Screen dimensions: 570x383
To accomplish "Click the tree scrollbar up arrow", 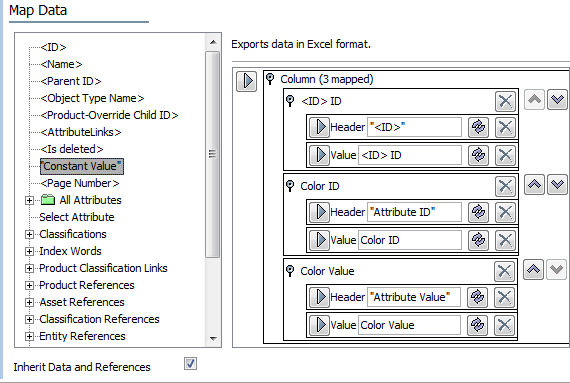I will click(x=213, y=43).
